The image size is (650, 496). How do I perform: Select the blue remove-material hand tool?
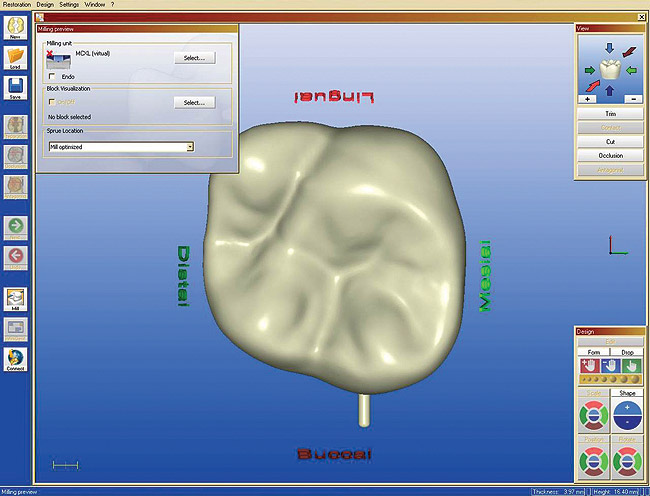point(611,365)
